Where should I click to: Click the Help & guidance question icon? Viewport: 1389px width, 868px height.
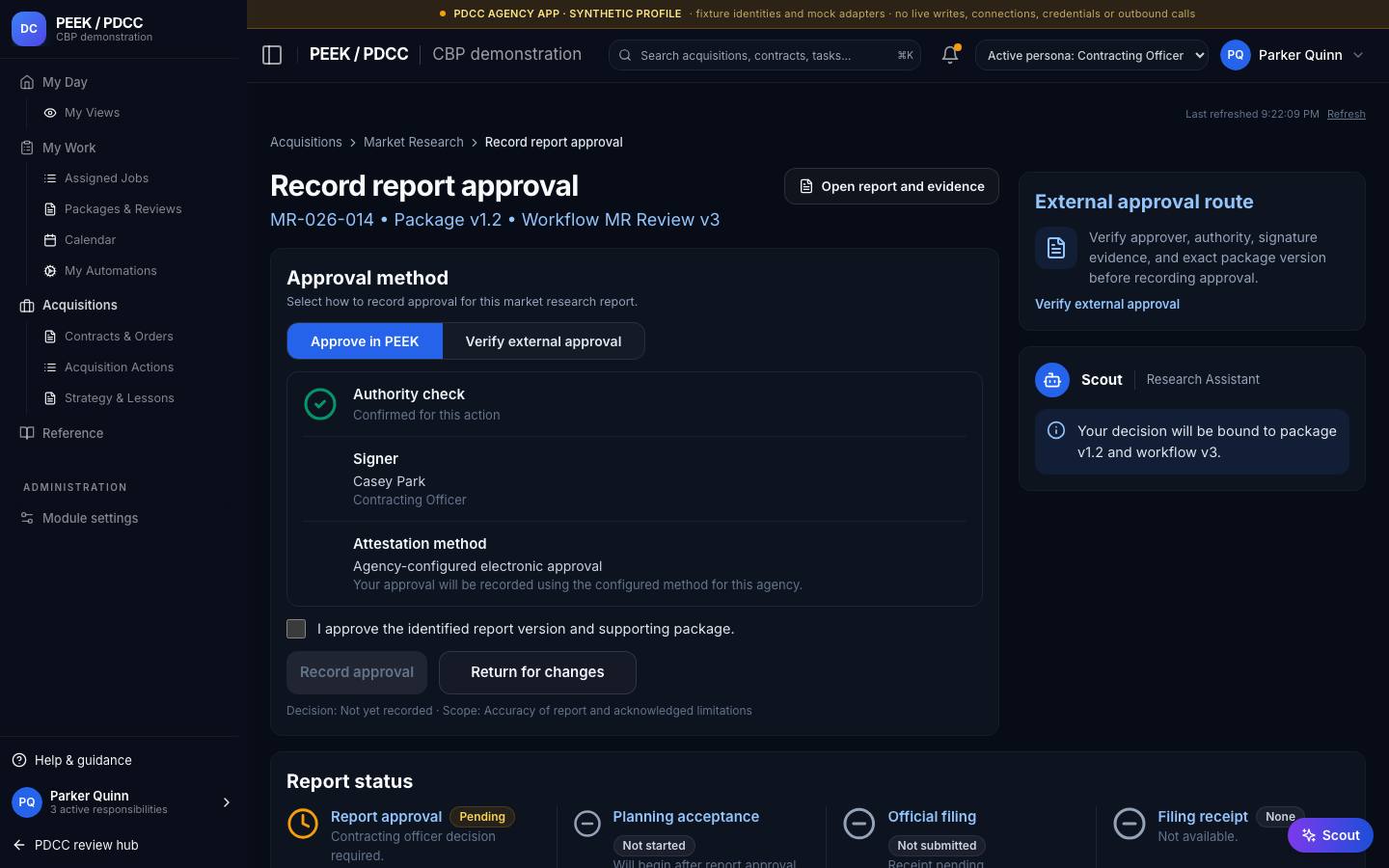click(19, 760)
